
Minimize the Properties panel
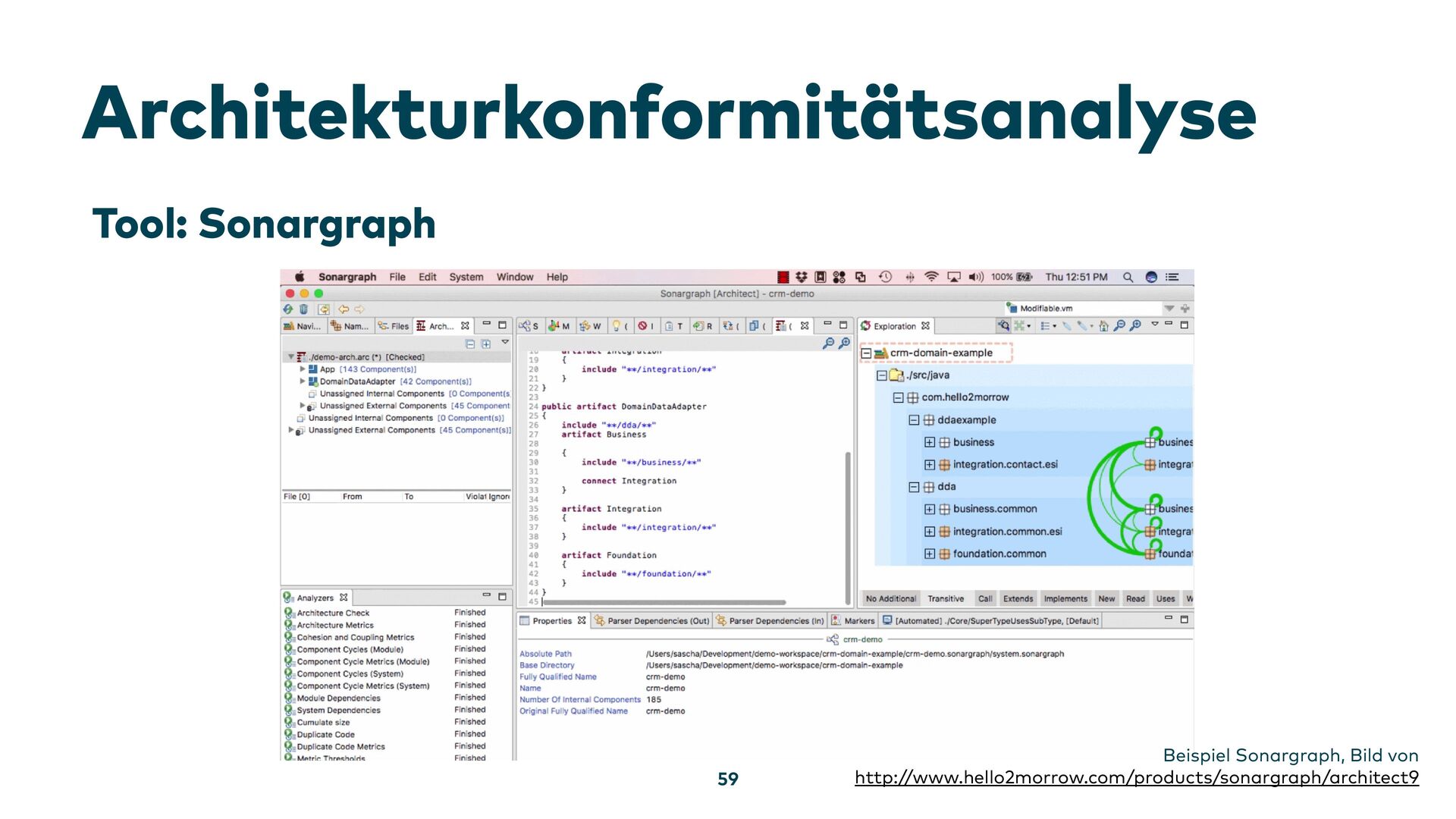[1169, 619]
